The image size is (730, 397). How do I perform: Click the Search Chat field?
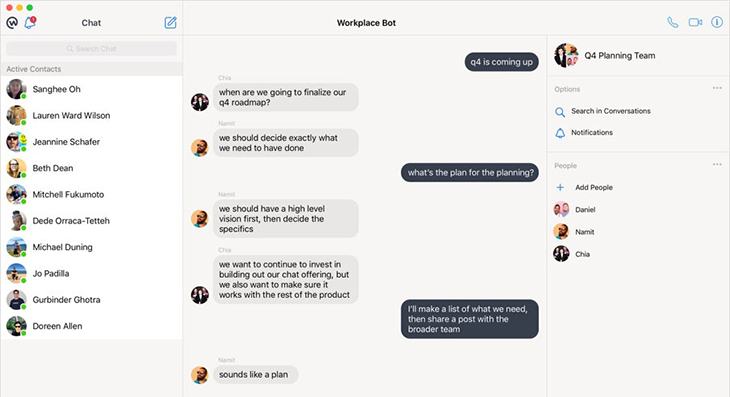[91, 48]
